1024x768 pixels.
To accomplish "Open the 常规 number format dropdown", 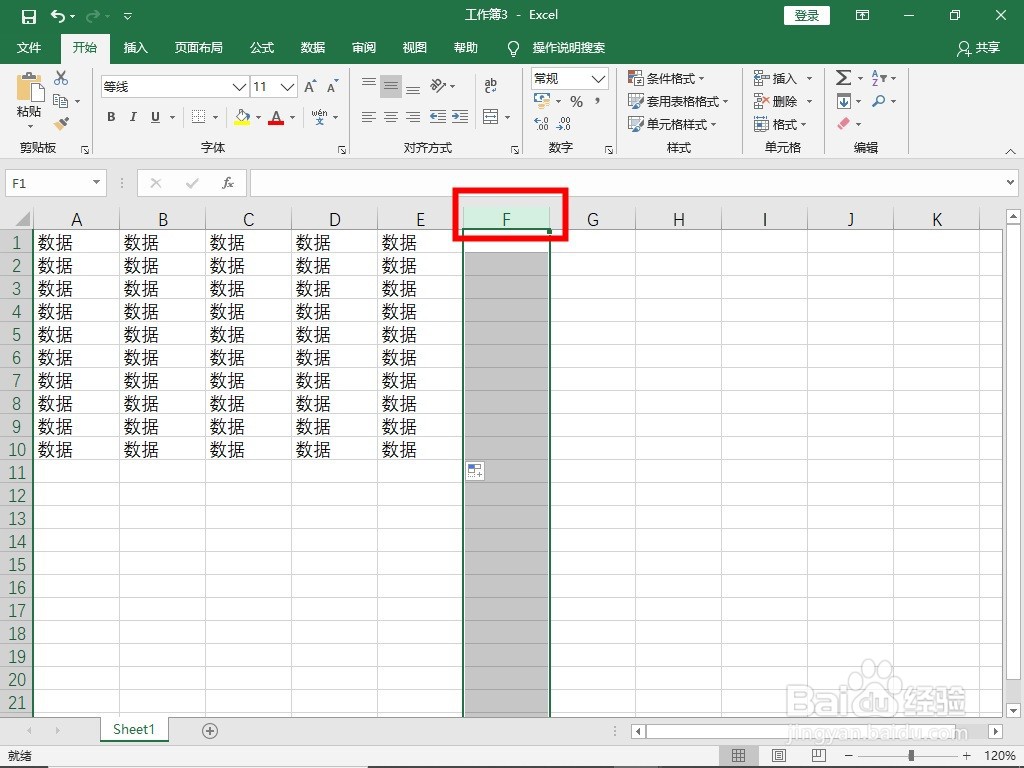I will pos(568,78).
